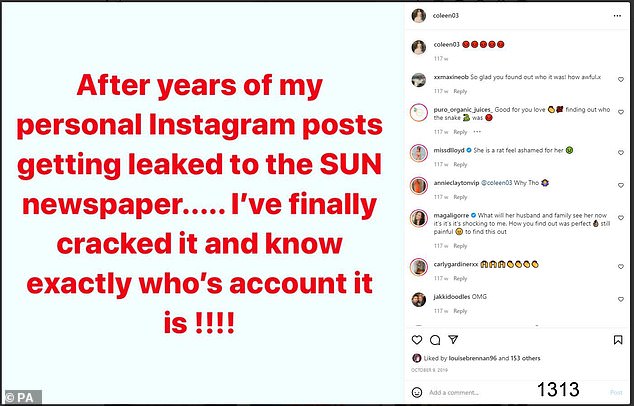The width and height of the screenshot is (634, 406).
Task: Like xxmaxineob's comment
Action: click(x=621, y=77)
